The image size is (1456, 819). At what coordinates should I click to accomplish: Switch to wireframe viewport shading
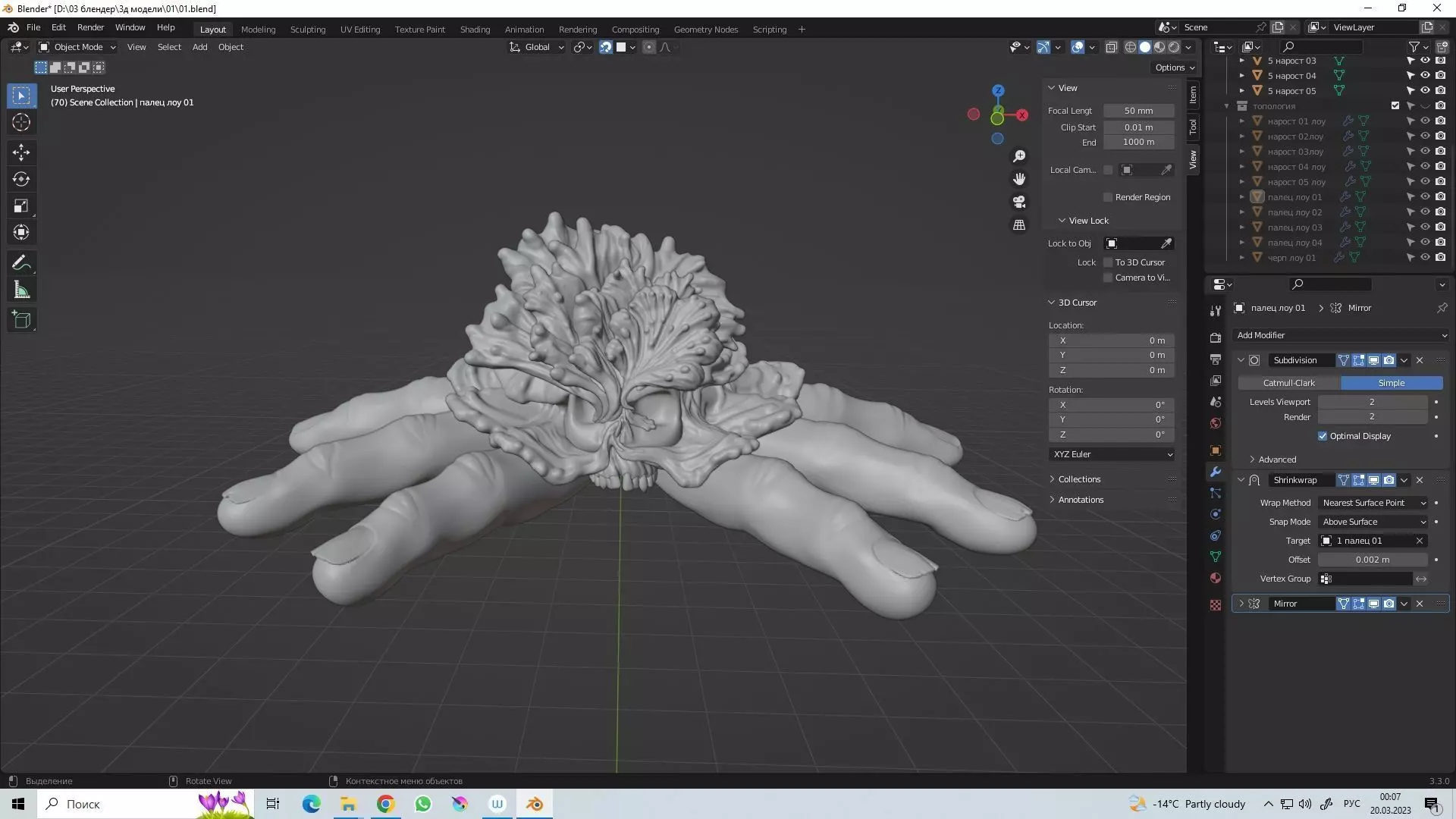pyautogui.click(x=1130, y=47)
